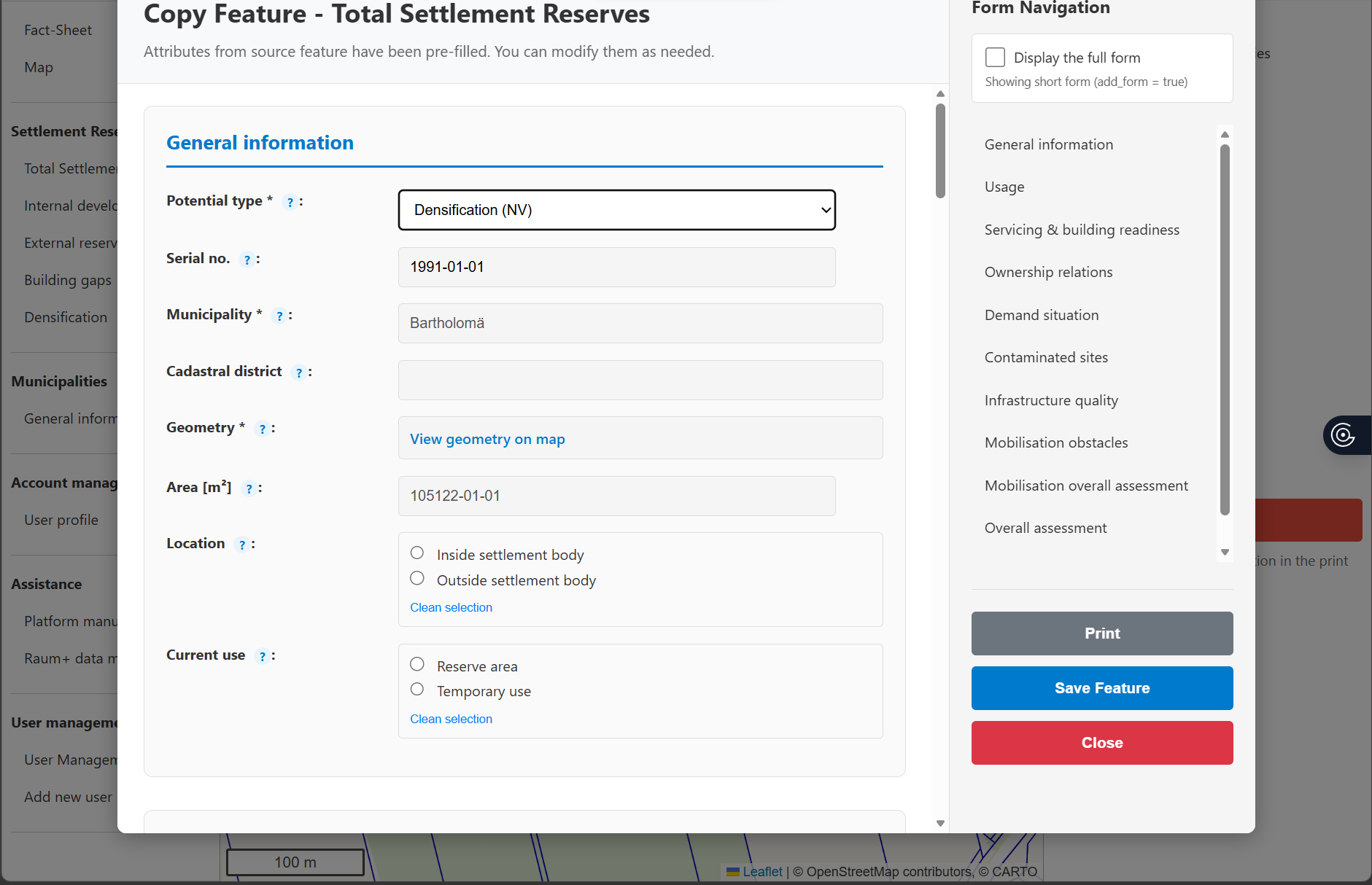1372x885 pixels.
Task: Open help icon for Location
Action: coord(242,545)
